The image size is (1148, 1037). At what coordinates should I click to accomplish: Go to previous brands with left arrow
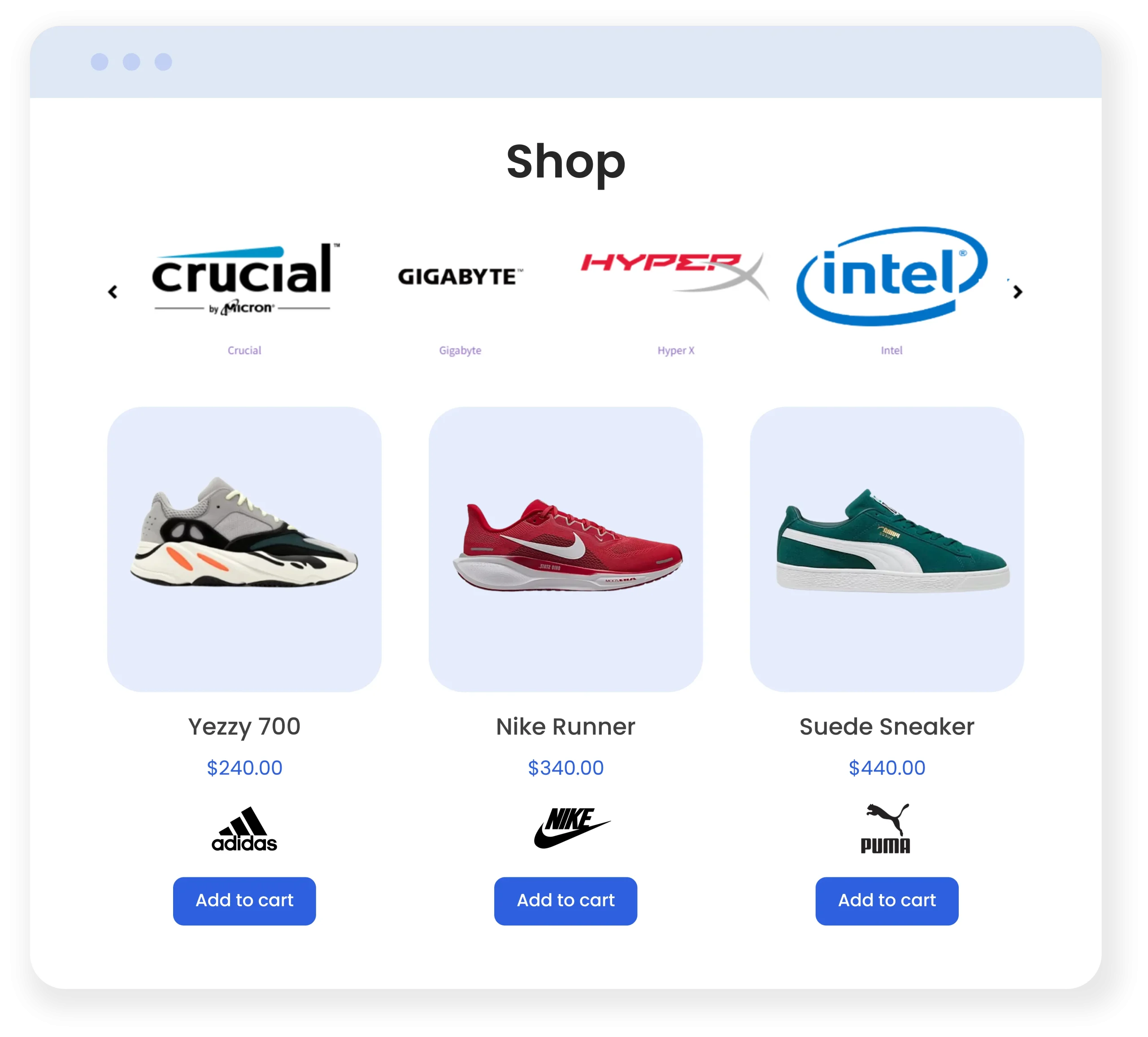click(x=113, y=292)
